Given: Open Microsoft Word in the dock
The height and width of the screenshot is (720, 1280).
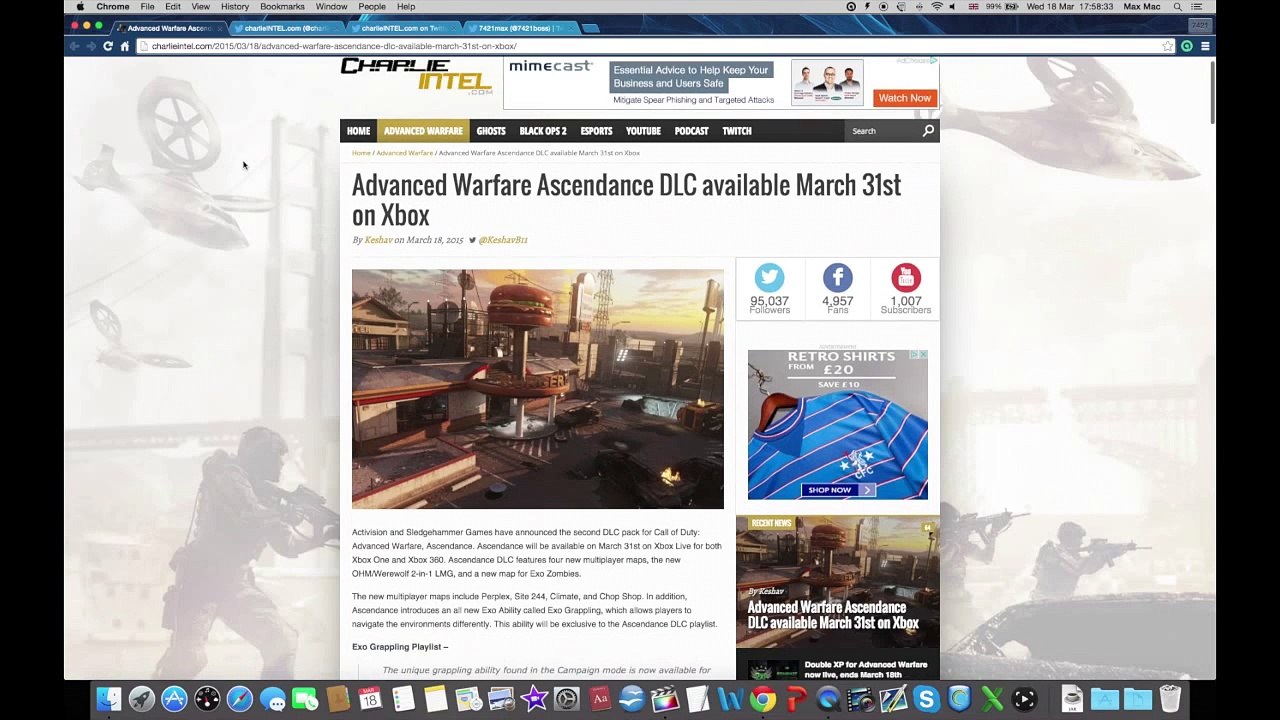Looking at the screenshot, I should (x=730, y=699).
